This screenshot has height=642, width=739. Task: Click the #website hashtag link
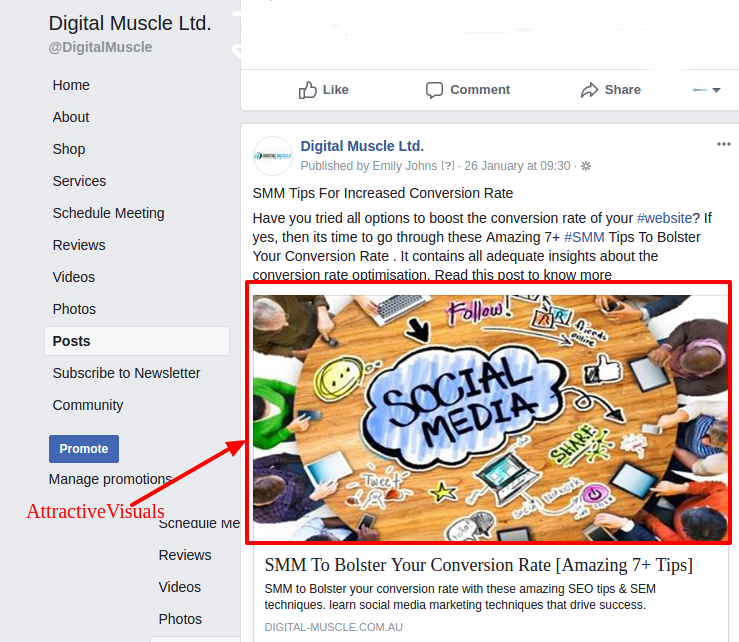click(664, 218)
